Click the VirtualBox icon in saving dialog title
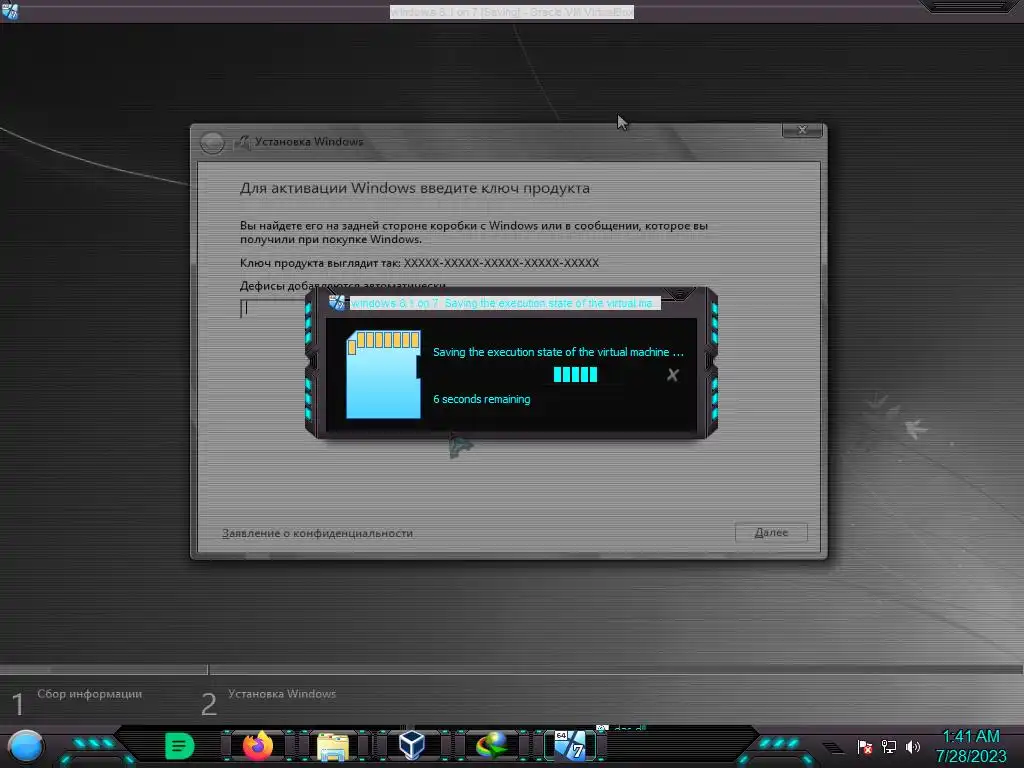 click(337, 303)
